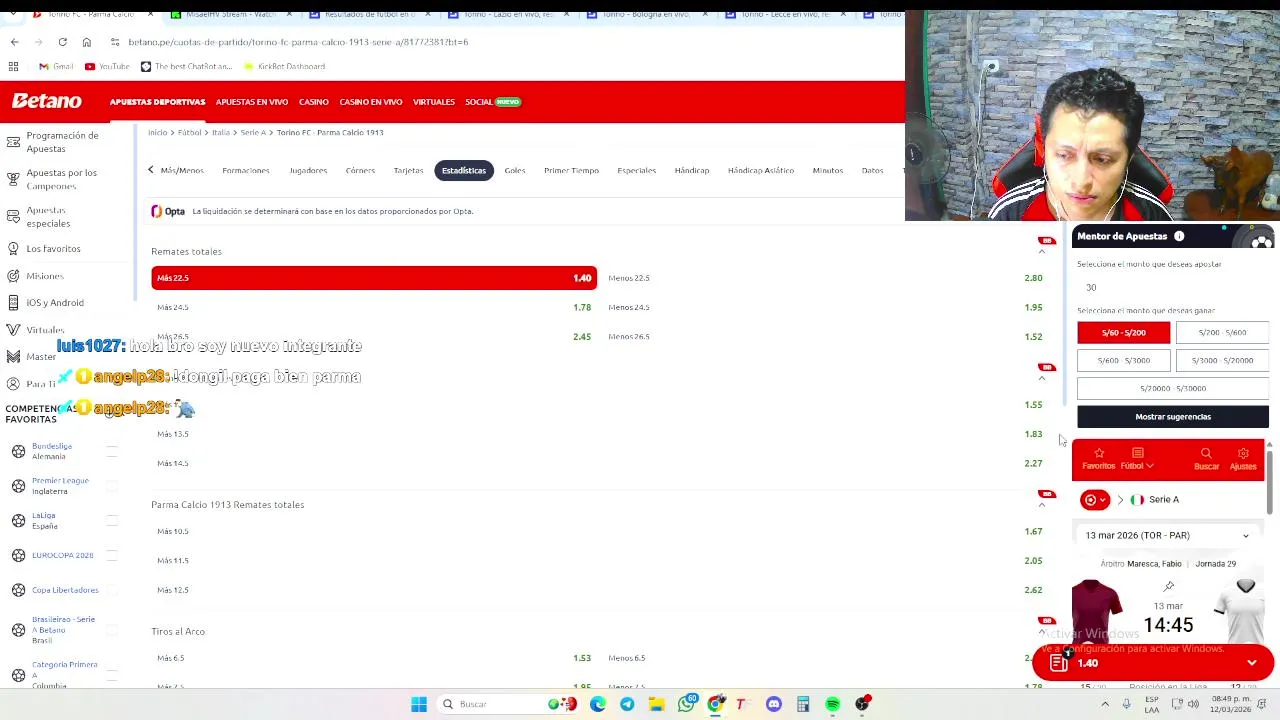The width and height of the screenshot is (1280, 720).
Task: Open the browser home button
Action: [x=86, y=42]
